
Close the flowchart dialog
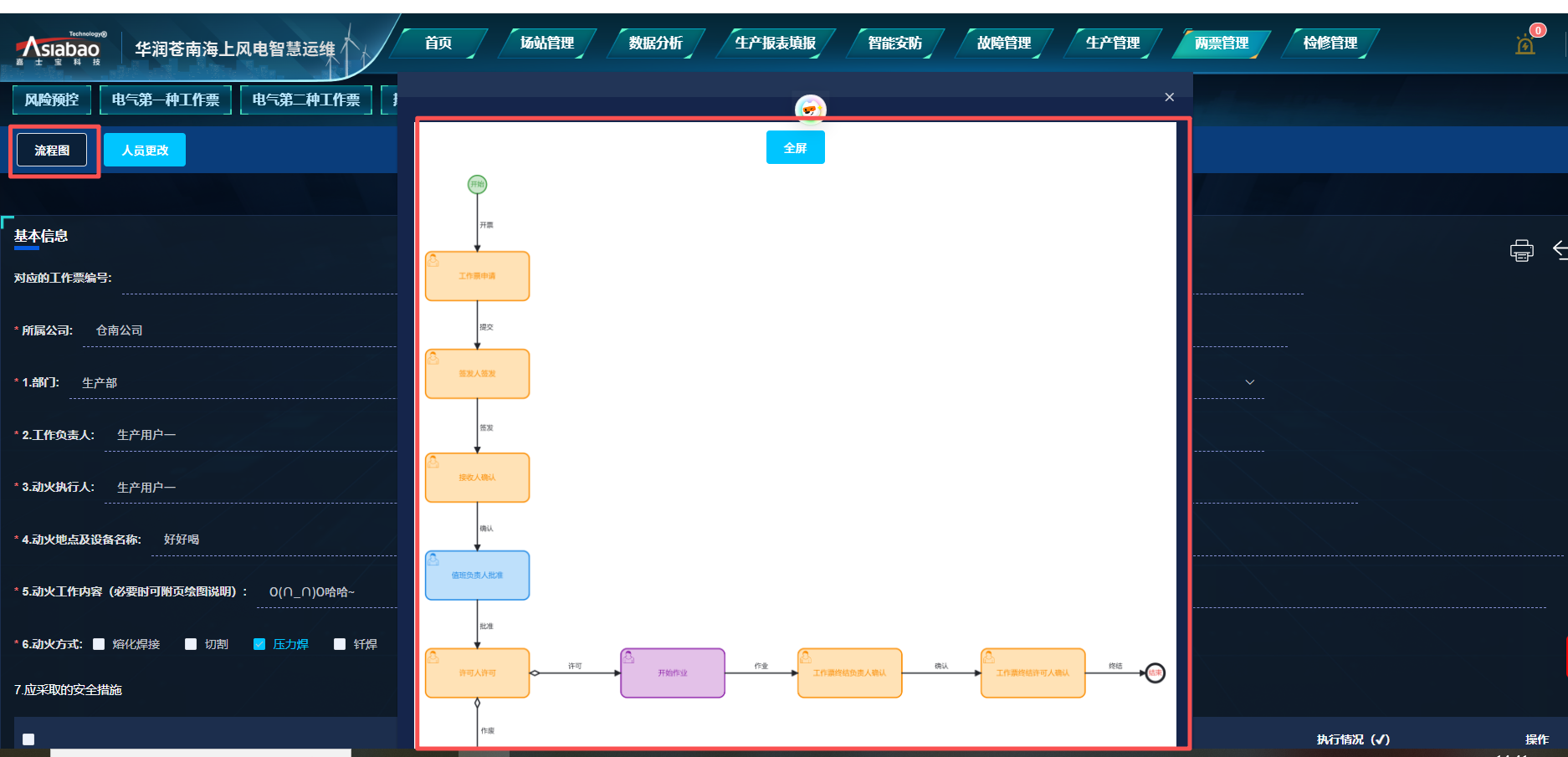(1169, 97)
